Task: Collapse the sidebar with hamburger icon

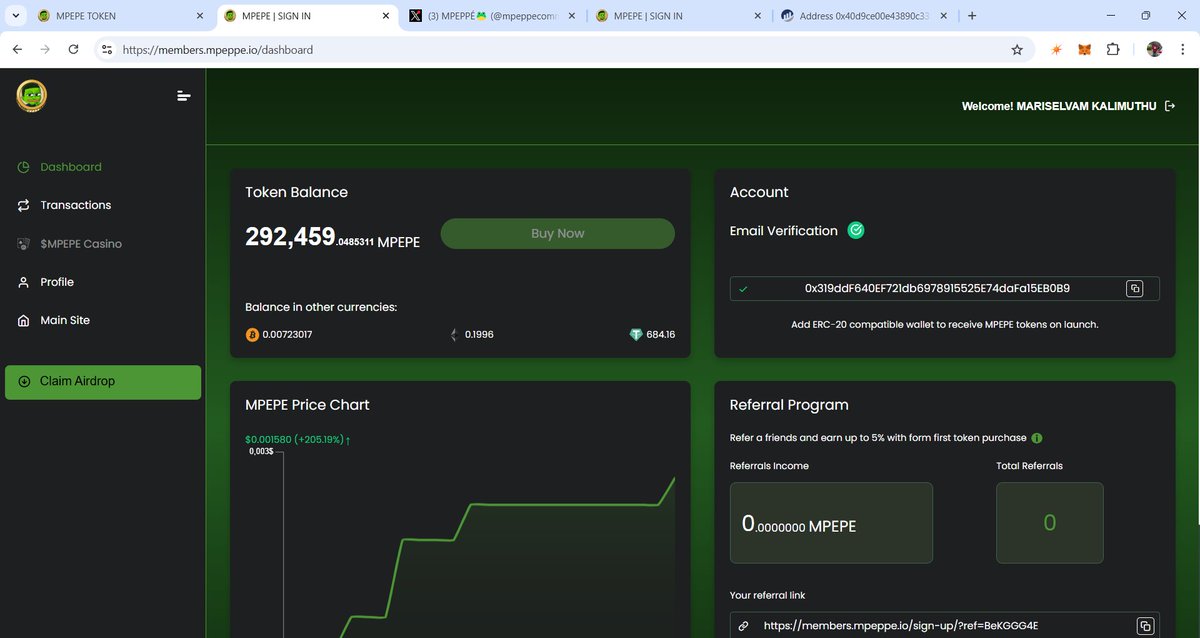Action: pos(183,96)
